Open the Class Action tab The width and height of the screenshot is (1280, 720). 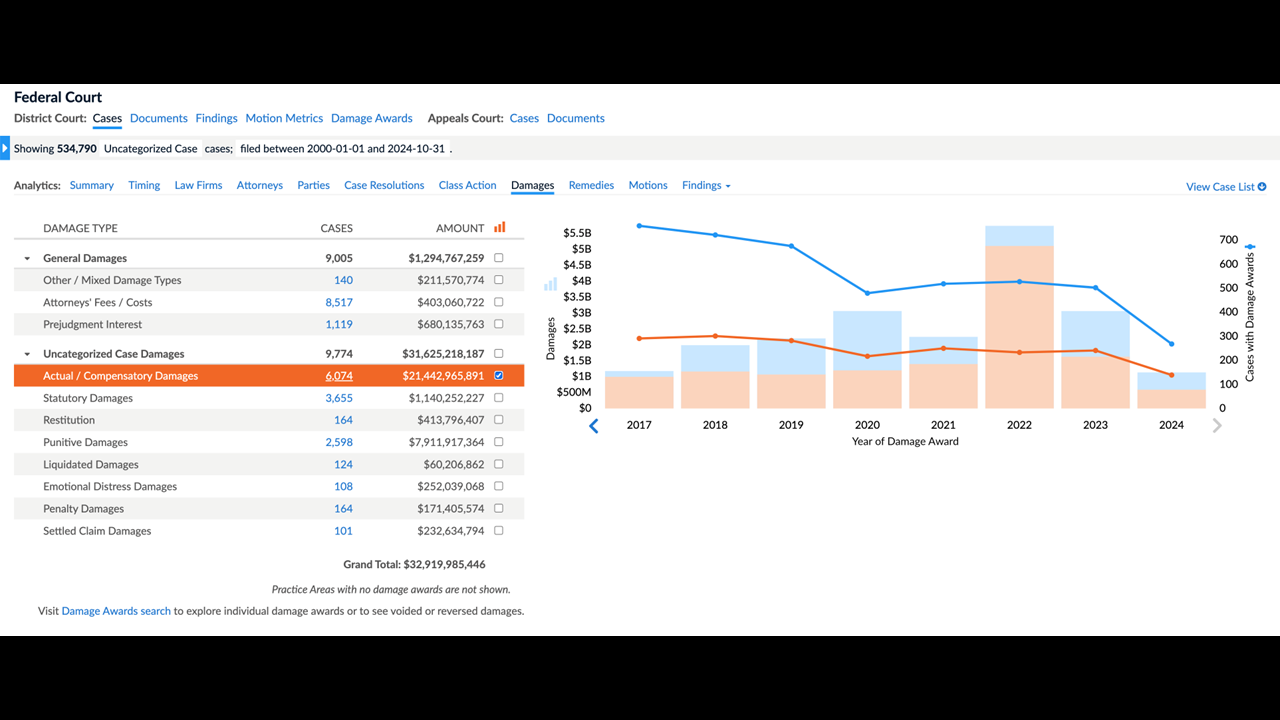[x=468, y=185]
